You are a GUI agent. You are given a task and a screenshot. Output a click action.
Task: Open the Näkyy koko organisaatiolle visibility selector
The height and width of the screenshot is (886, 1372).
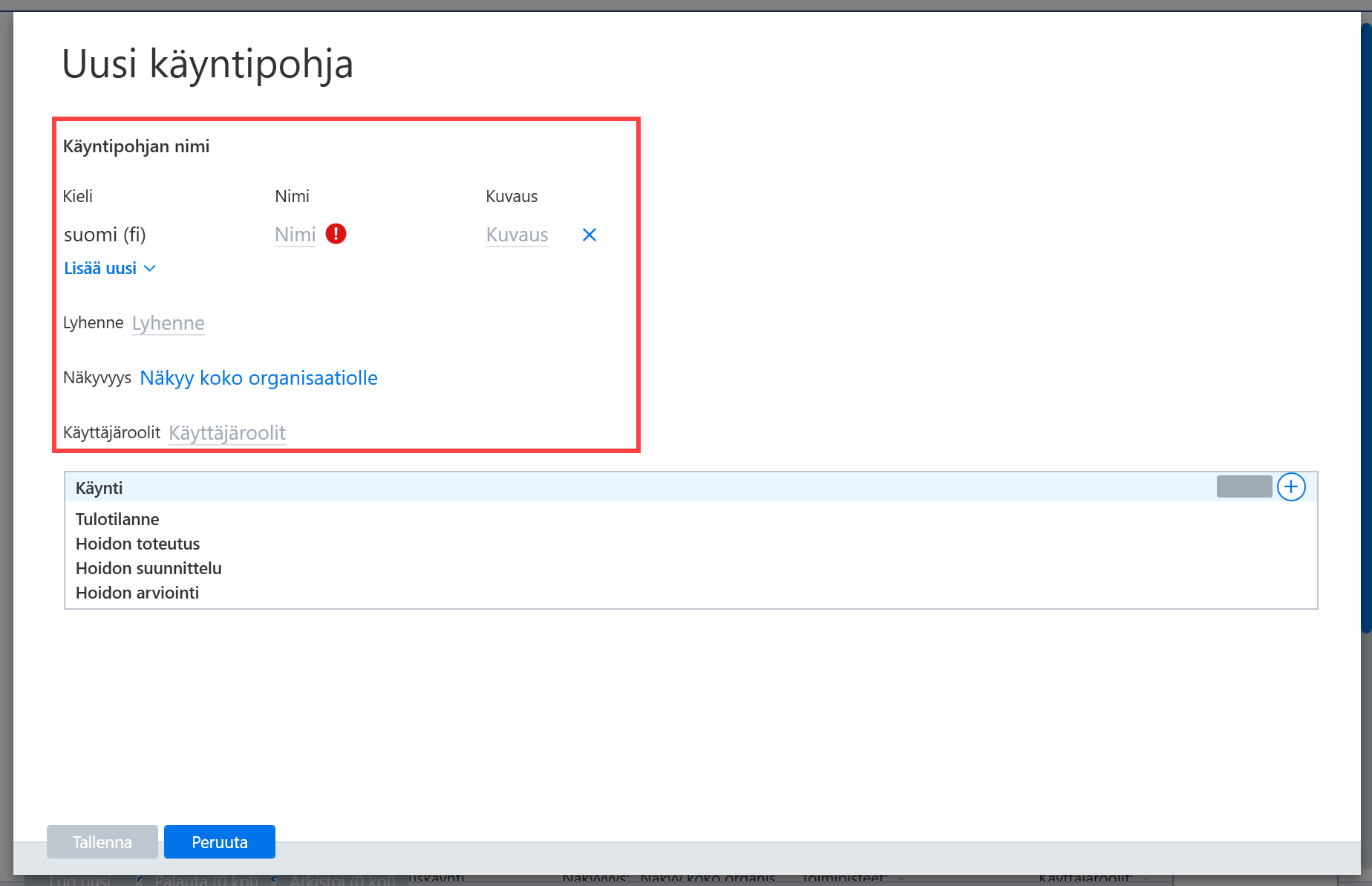coord(258,378)
